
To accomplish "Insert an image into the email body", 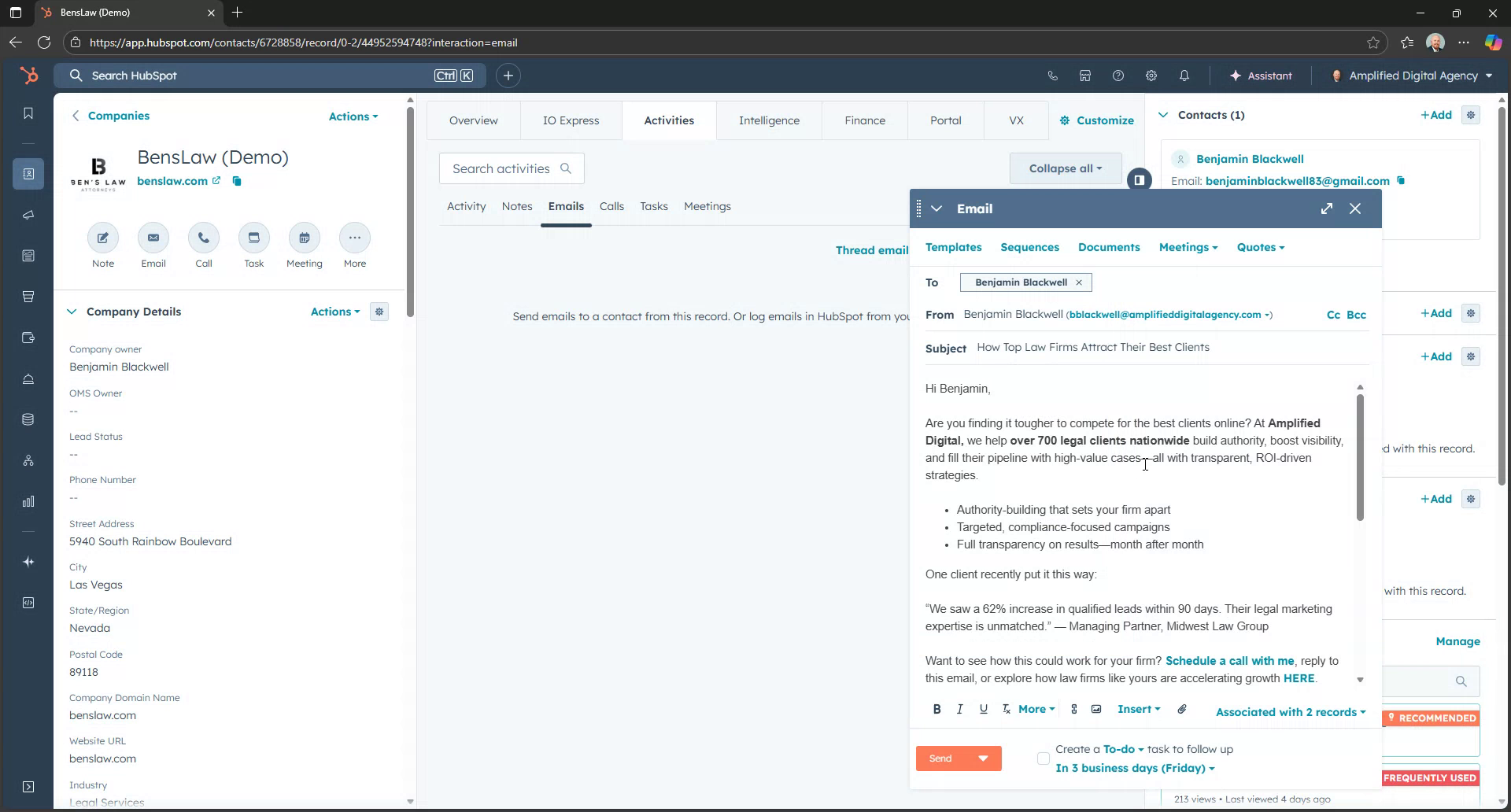I will point(1095,709).
